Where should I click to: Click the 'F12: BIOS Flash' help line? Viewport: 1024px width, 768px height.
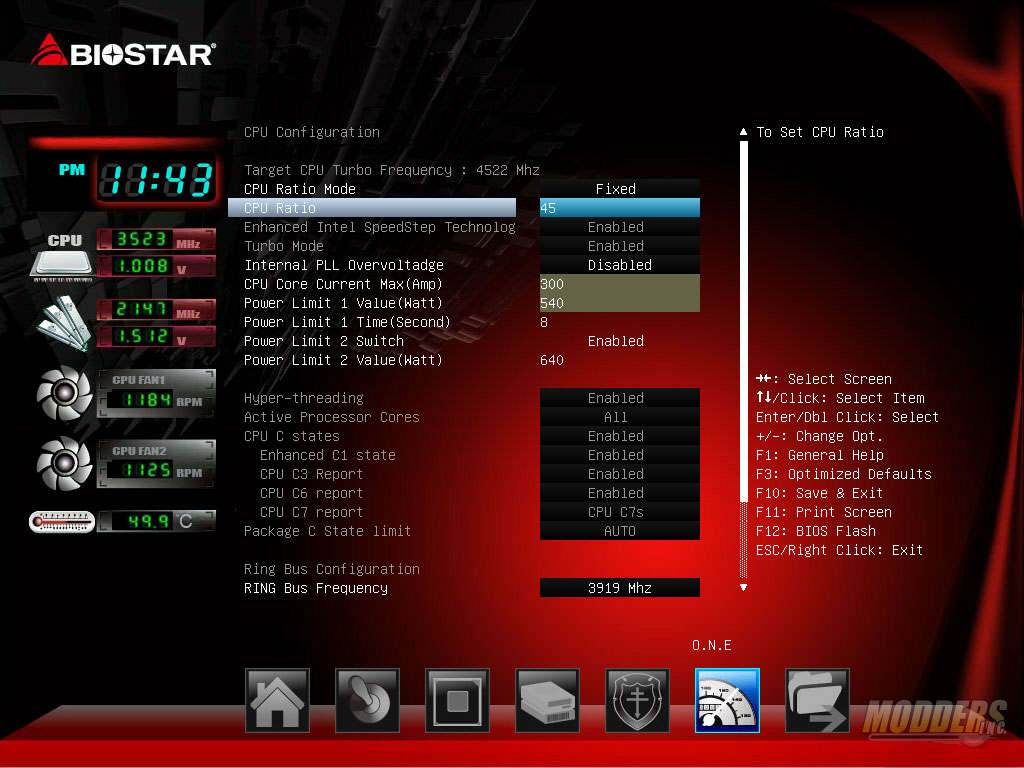pos(816,531)
